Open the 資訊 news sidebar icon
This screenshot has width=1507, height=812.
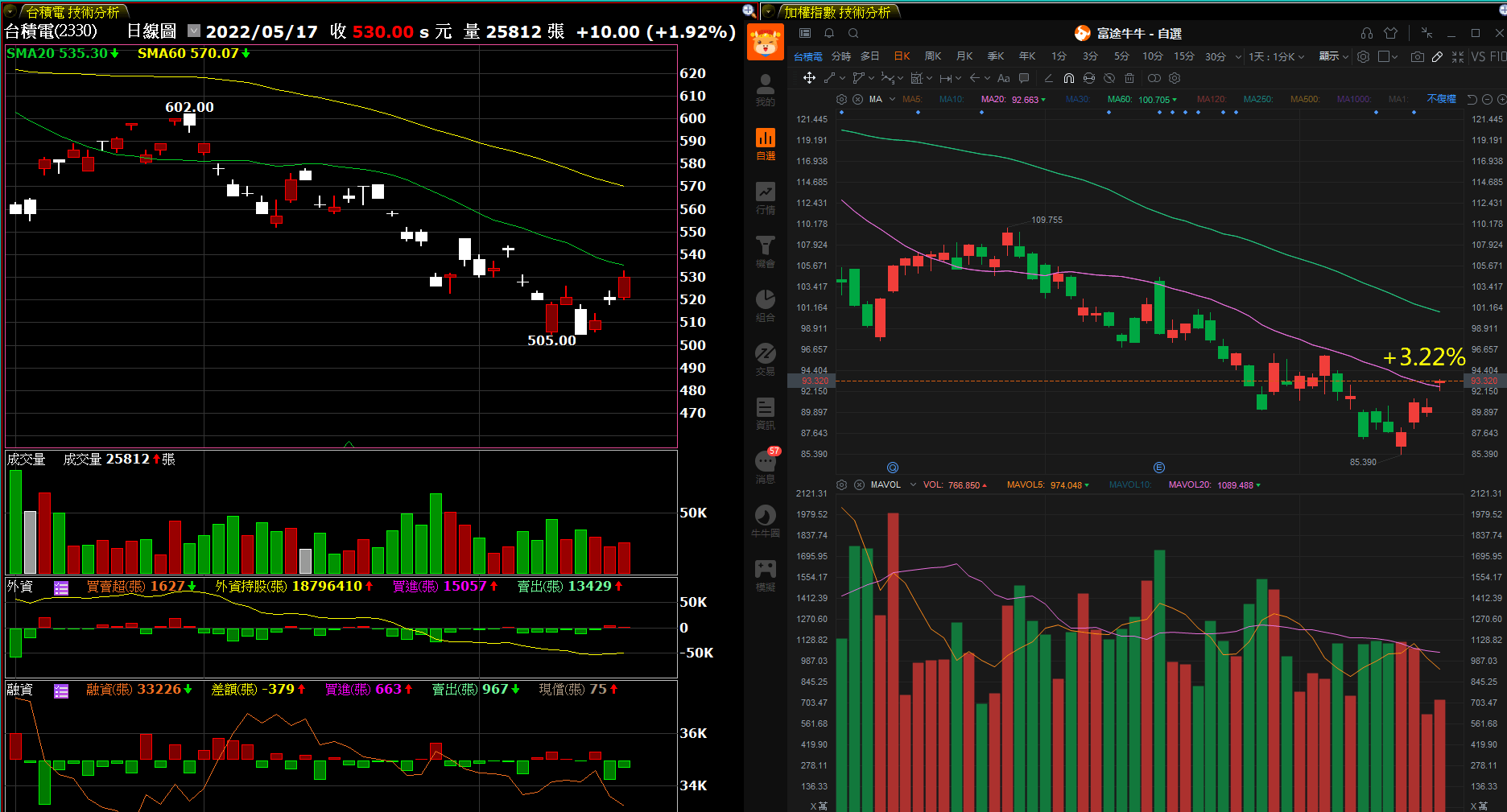coord(766,413)
